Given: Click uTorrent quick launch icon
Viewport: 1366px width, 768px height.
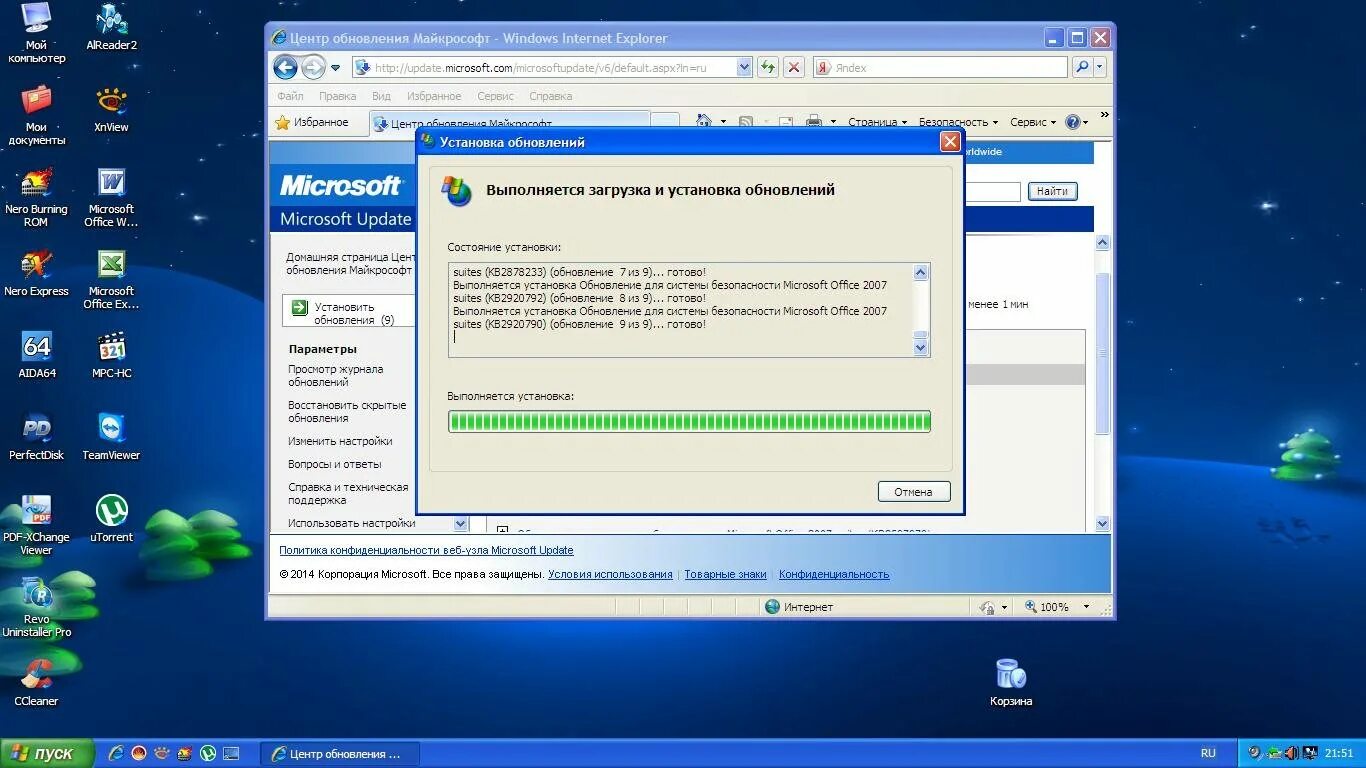Looking at the screenshot, I should (x=208, y=753).
